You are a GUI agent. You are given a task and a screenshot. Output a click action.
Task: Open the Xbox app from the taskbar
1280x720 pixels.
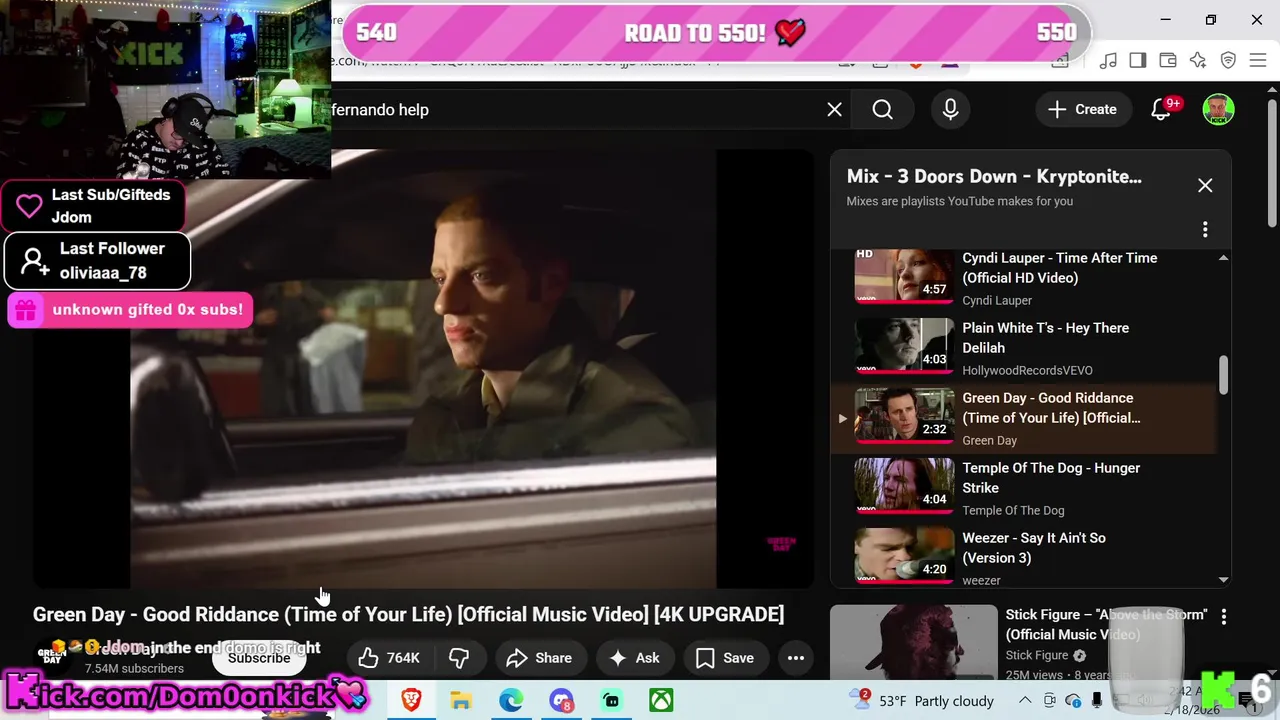(661, 701)
